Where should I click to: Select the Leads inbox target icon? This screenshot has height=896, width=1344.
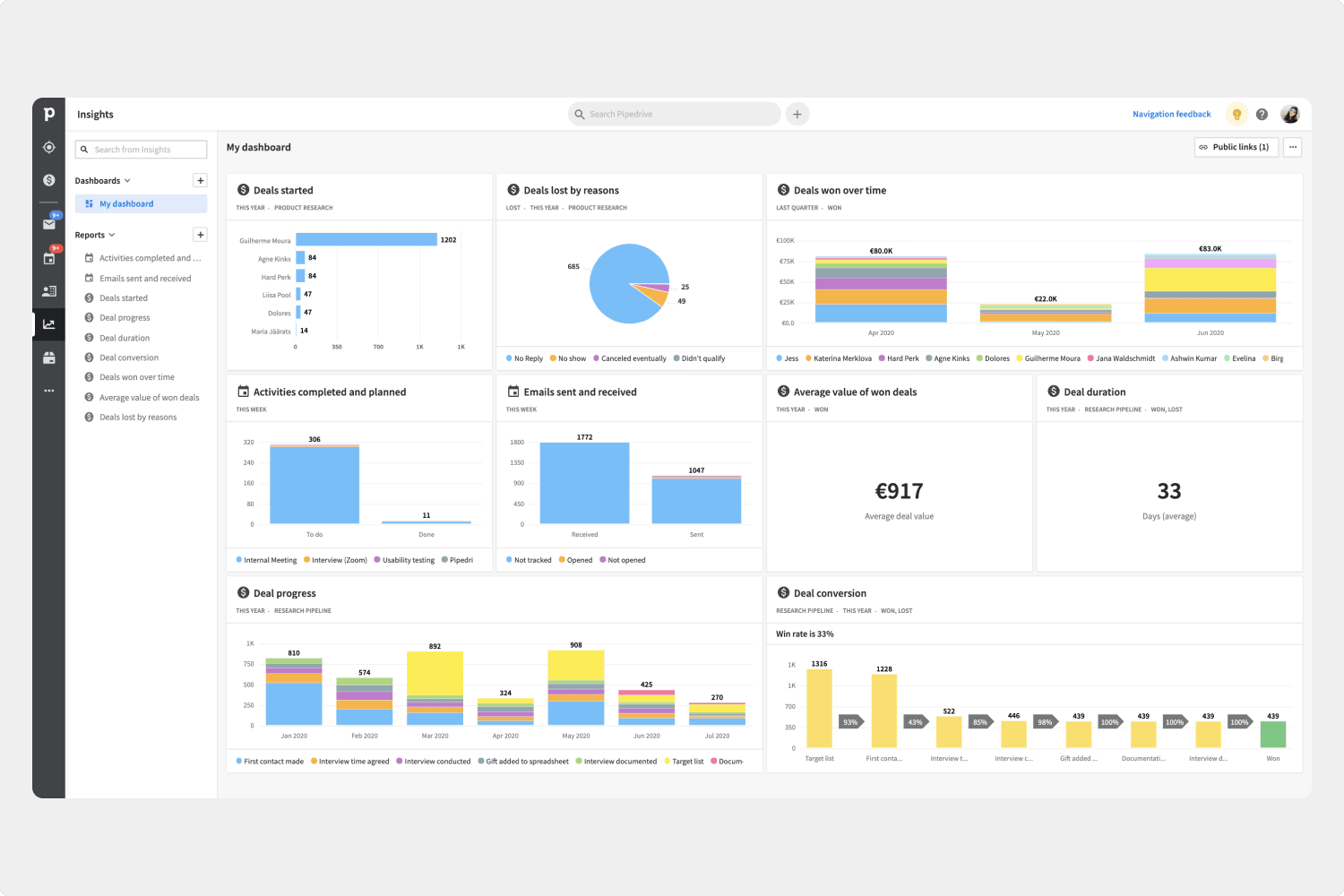[49, 147]
